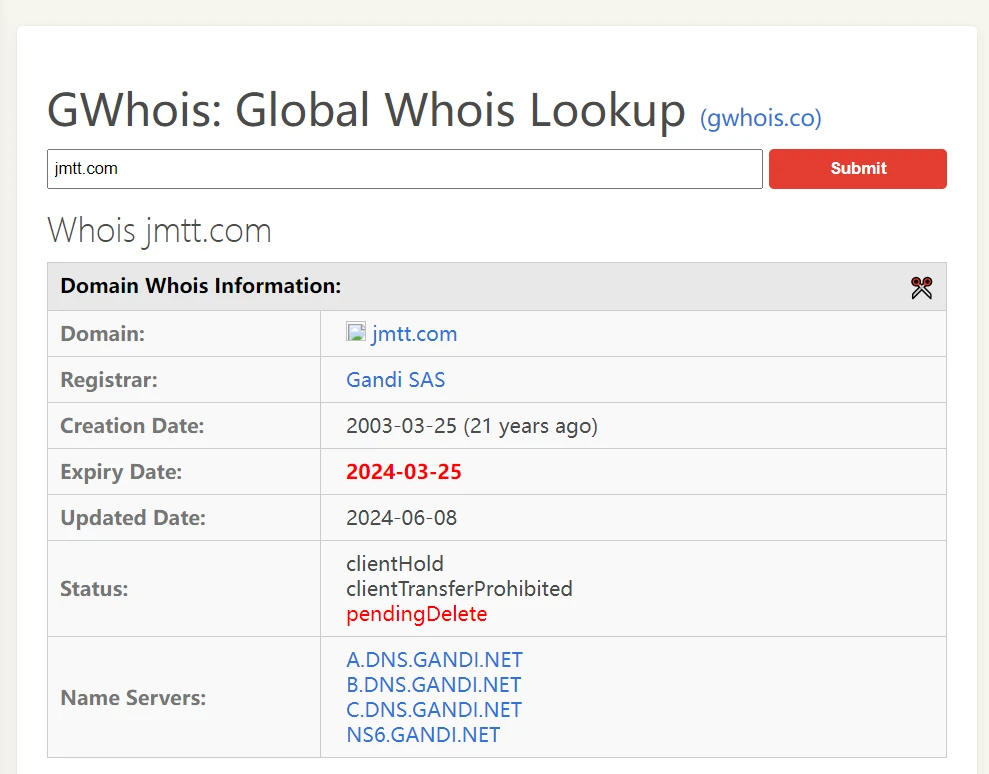Click the Domain Whois Information header text
The height and width of the screenshot is (774, 989).
tap(200, 286)
